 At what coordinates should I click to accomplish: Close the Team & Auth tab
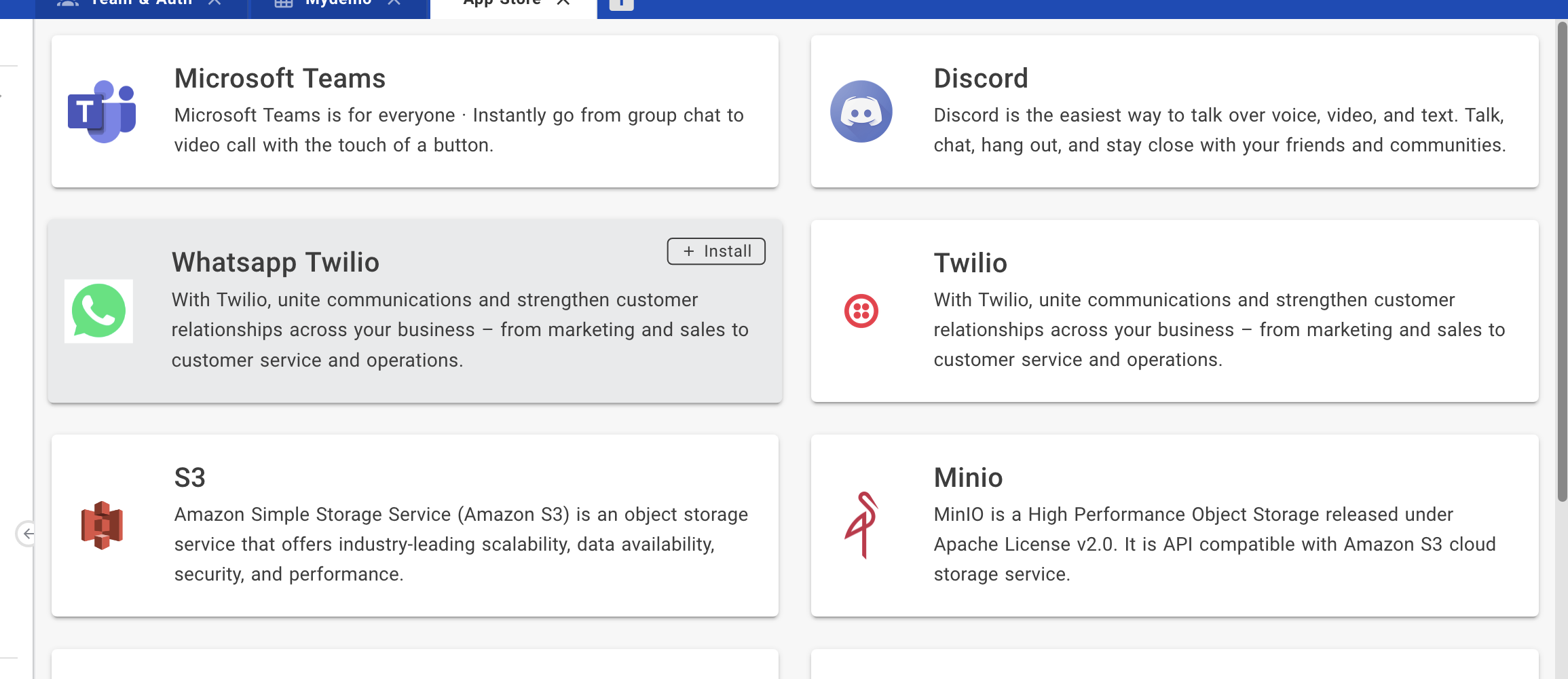[x=214, y=3]
